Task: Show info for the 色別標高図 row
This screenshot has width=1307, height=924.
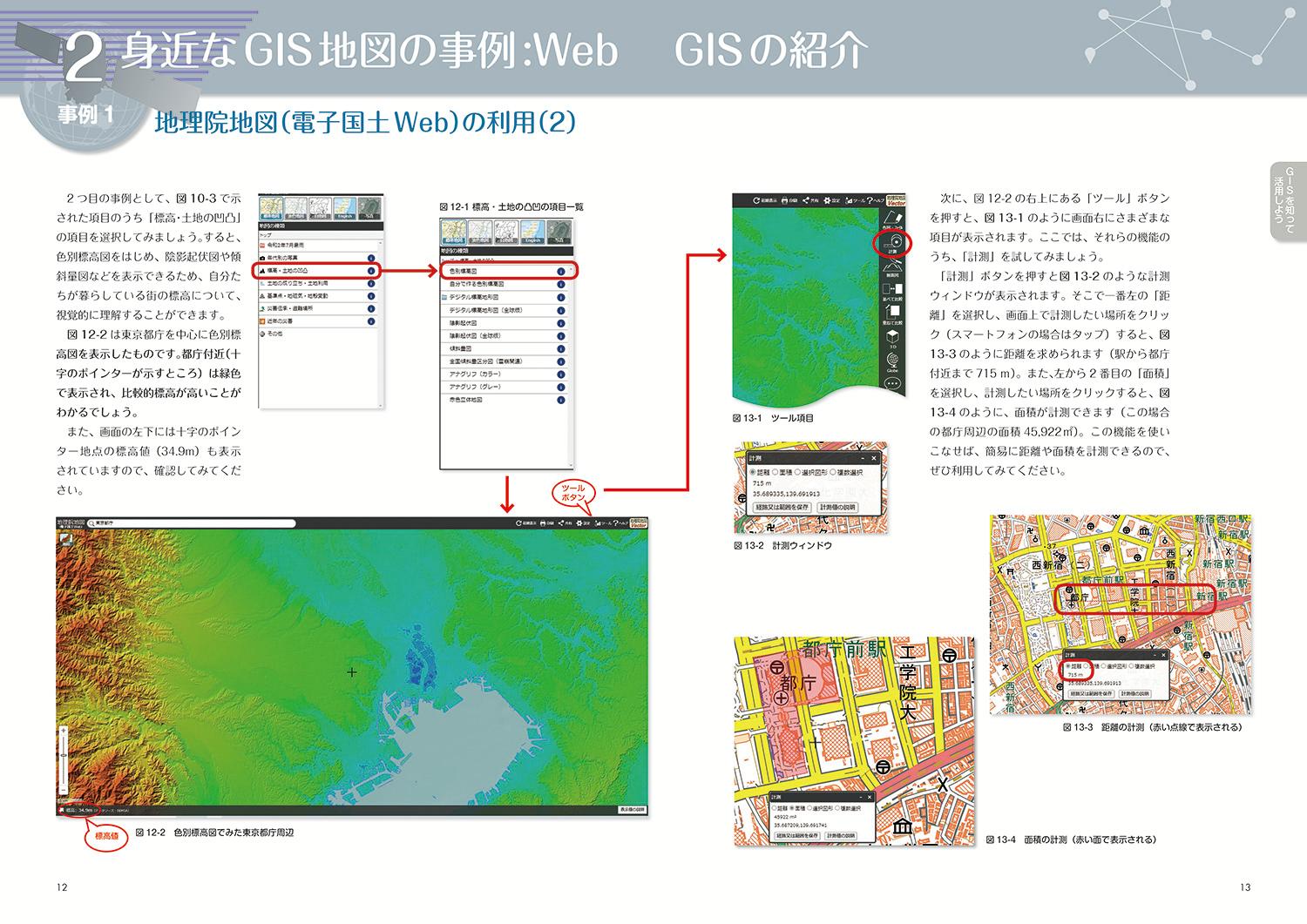Action: point(560,272)
